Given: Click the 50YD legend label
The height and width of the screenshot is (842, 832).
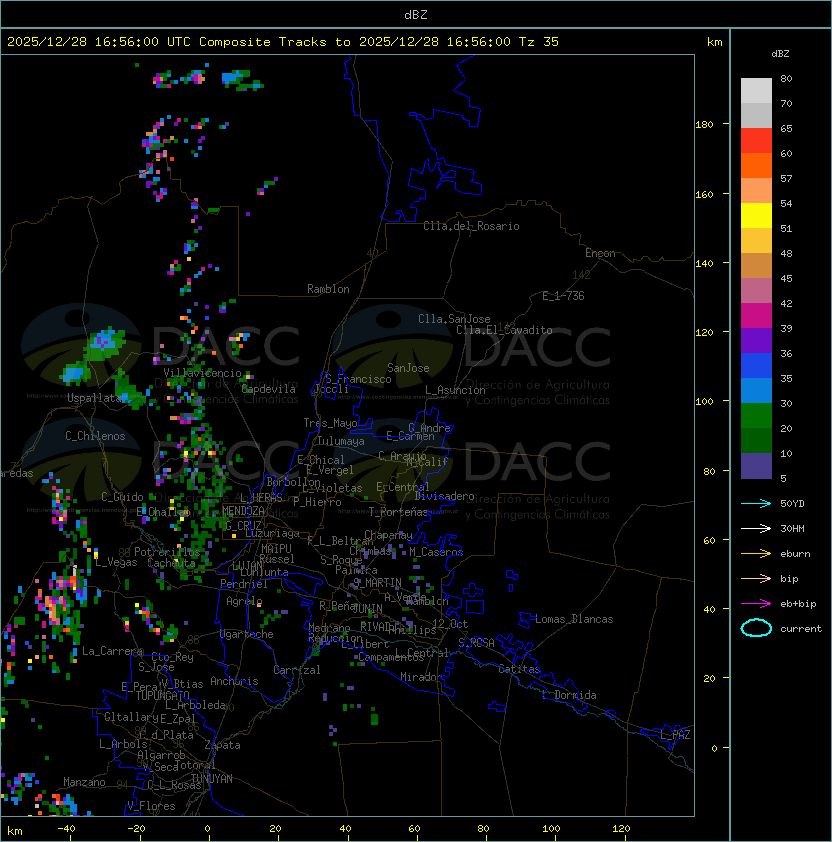Looking at the screenshot, I should [792, 504].
